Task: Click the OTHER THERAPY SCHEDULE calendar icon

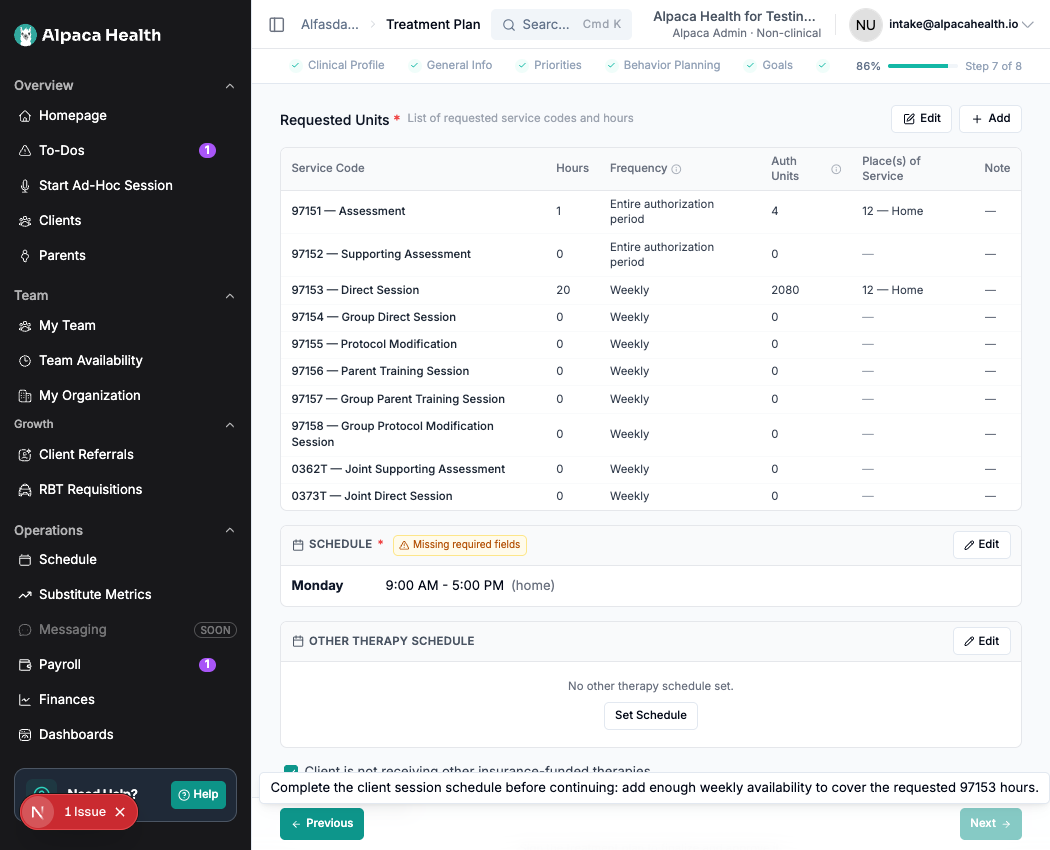Action: (x=298, y=642)
